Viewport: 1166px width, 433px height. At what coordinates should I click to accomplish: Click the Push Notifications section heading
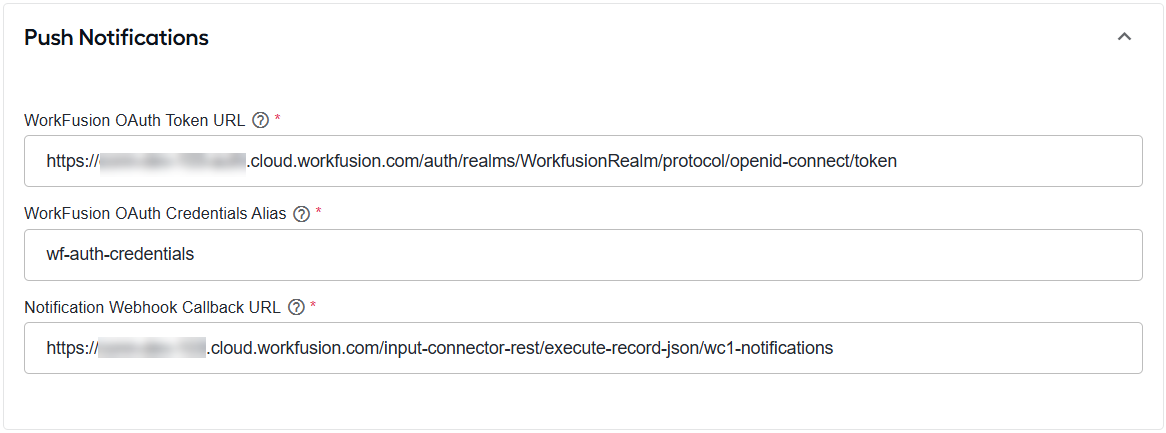(116, 37)
